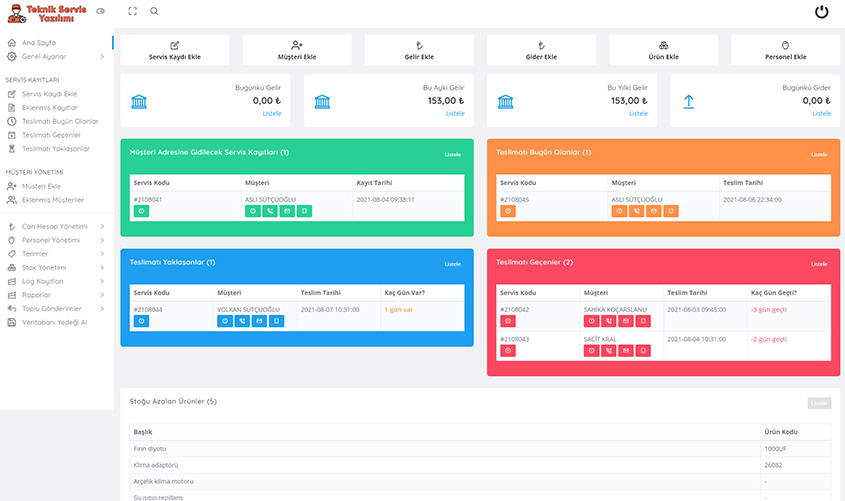Open search with the magnifier icon

pos(154,11)
